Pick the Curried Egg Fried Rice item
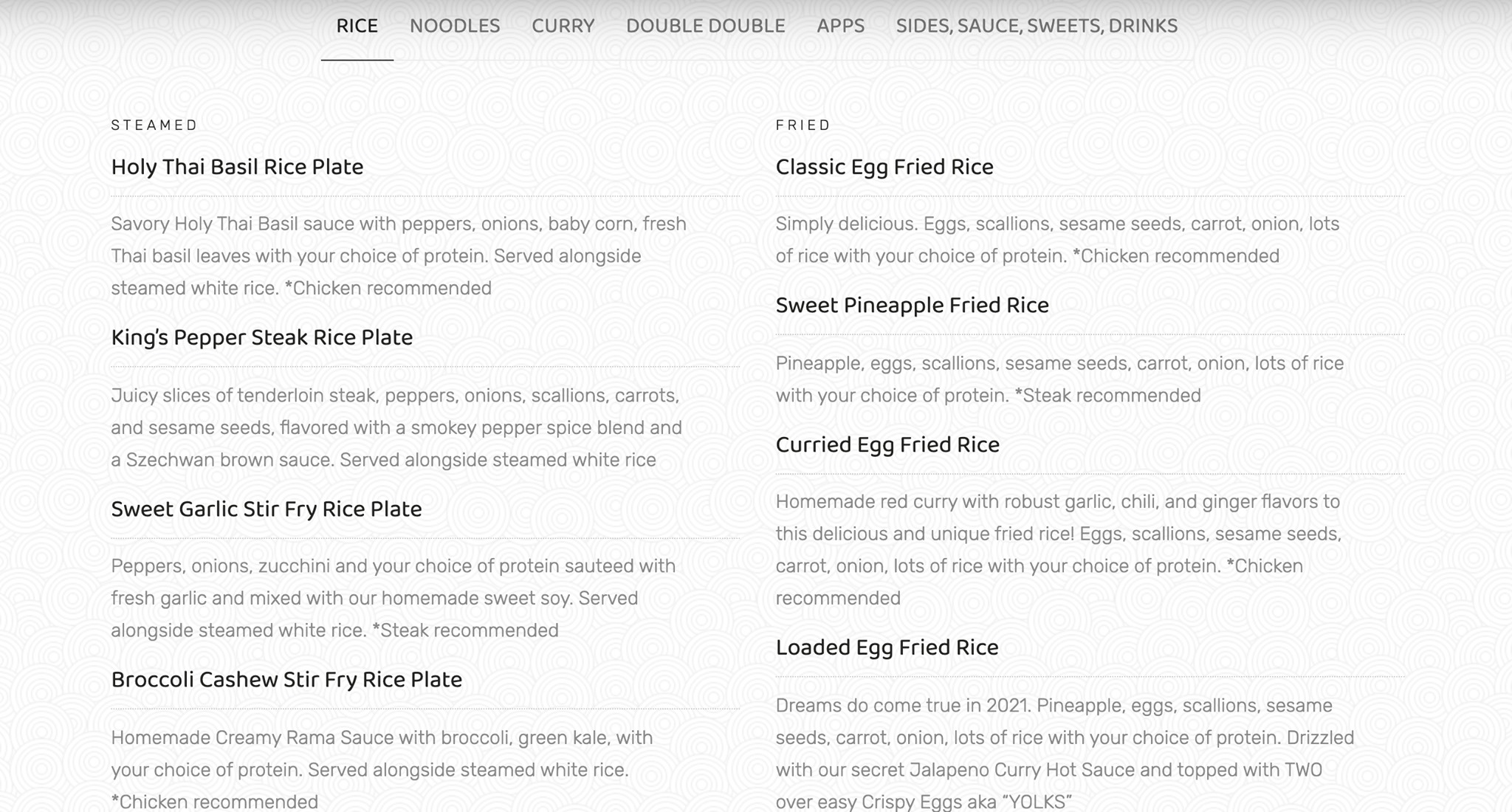Viewport: 1512px width, 812px height. click(x=887, y=445)
